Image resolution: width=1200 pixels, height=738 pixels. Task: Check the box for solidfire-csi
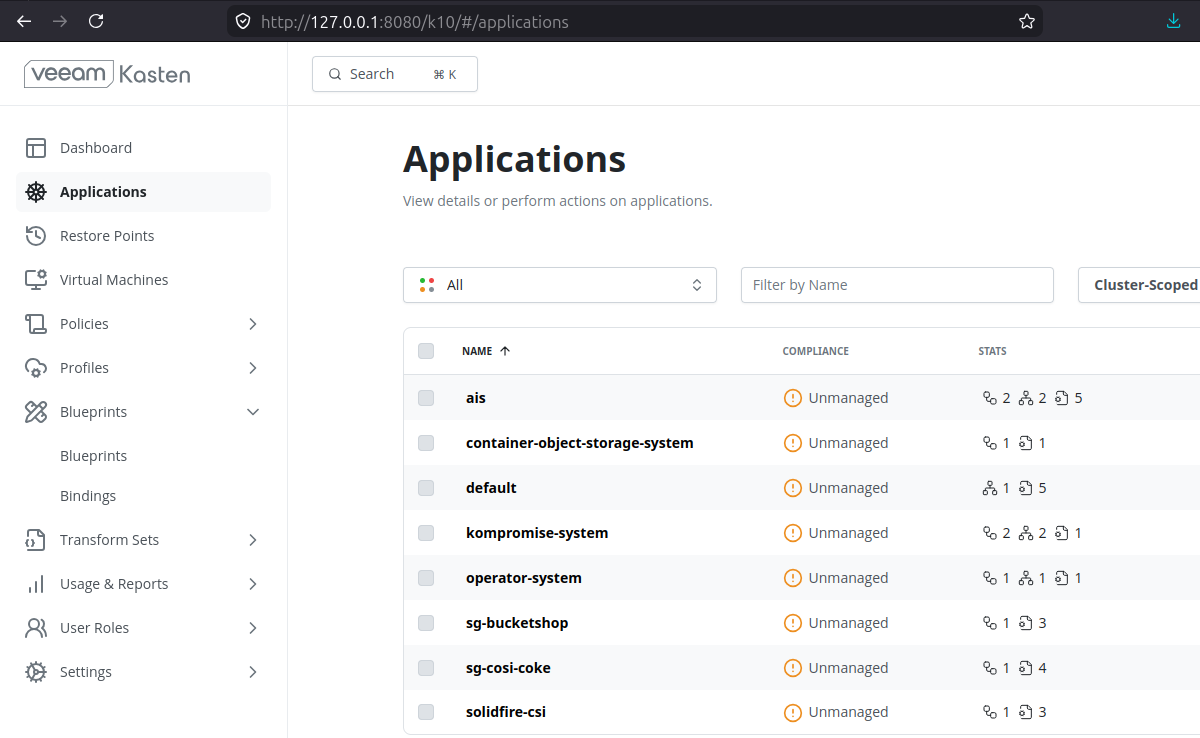click(x=426, y=712)
